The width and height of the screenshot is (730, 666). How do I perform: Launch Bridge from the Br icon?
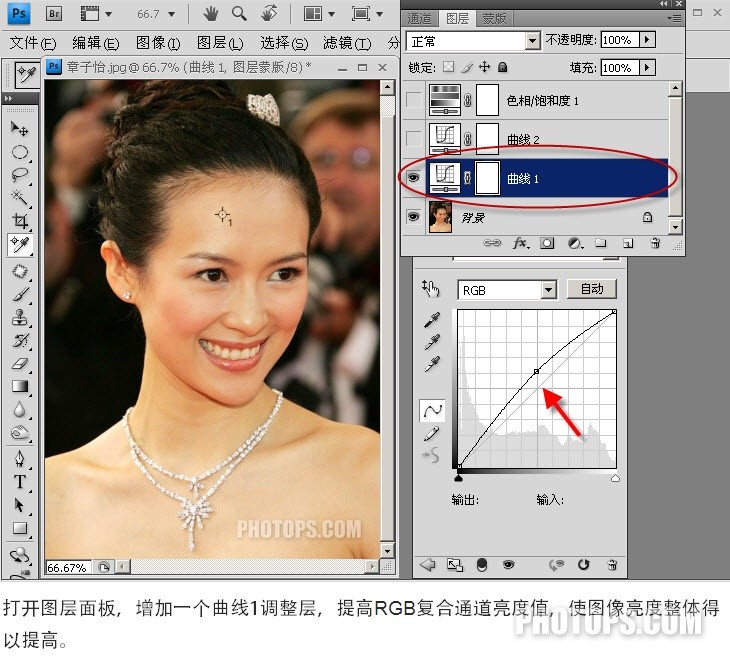coord(54,14)
